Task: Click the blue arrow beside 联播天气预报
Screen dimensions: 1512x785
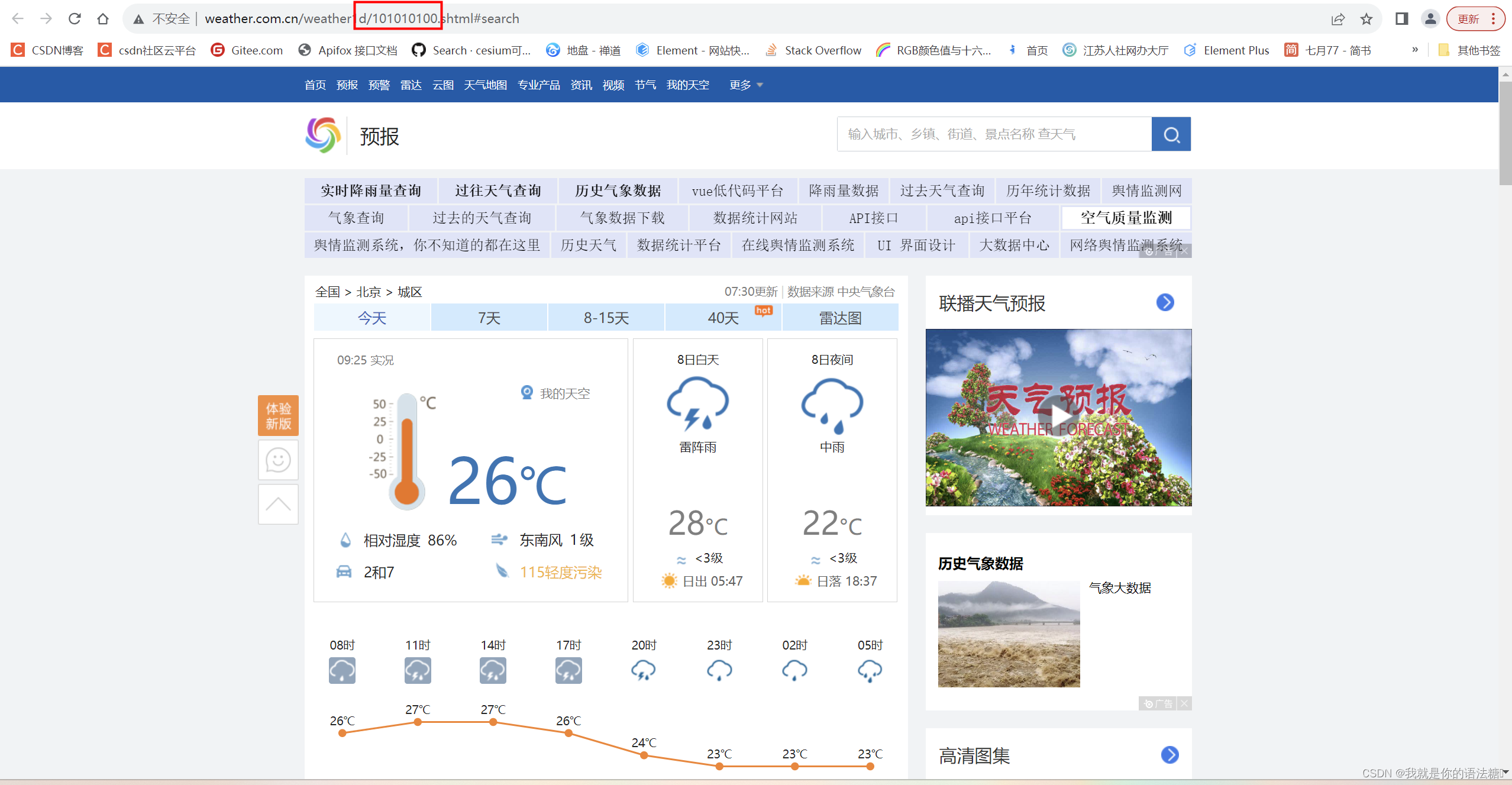Action: [x=1165, y=303]
